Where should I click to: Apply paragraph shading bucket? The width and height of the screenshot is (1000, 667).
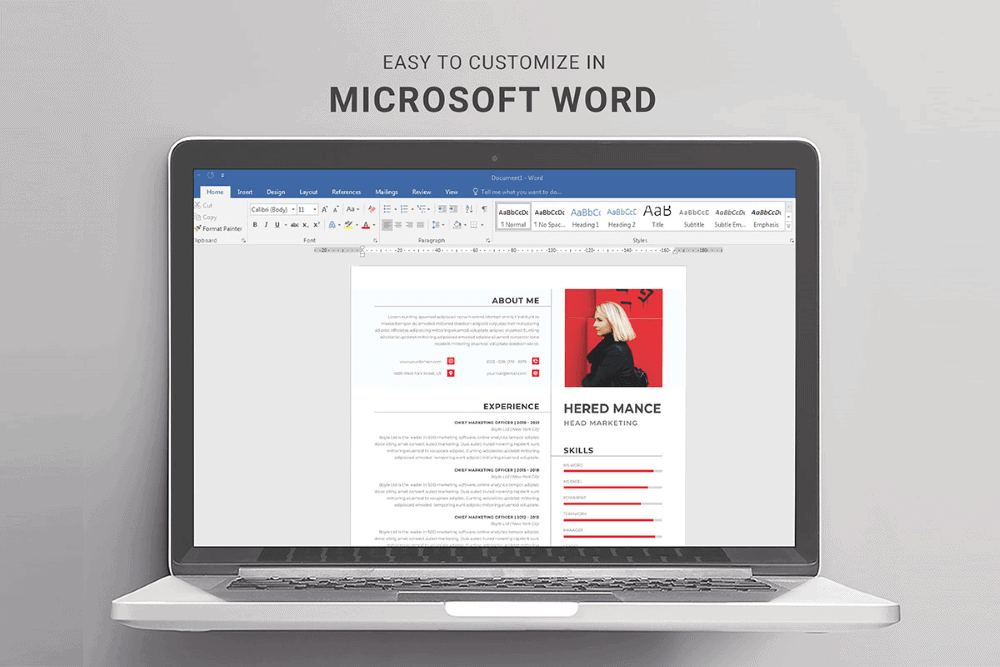457,224
